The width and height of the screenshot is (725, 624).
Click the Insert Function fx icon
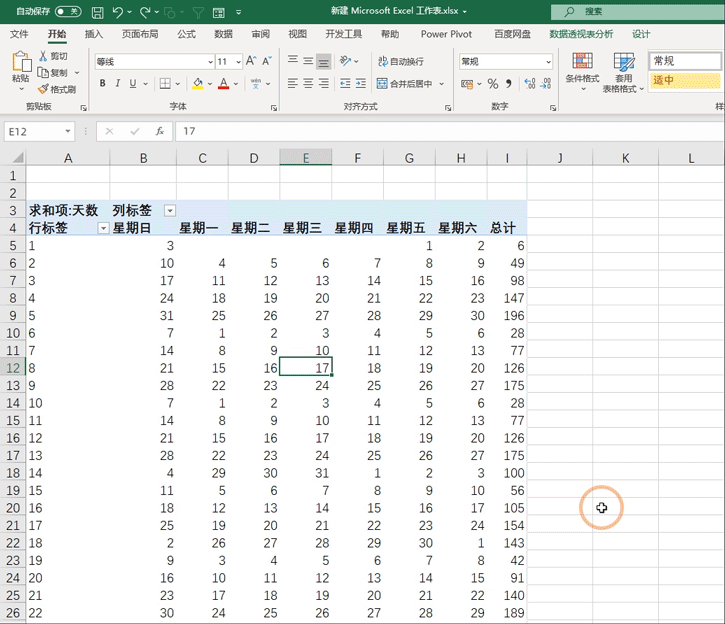click(160, 132)
